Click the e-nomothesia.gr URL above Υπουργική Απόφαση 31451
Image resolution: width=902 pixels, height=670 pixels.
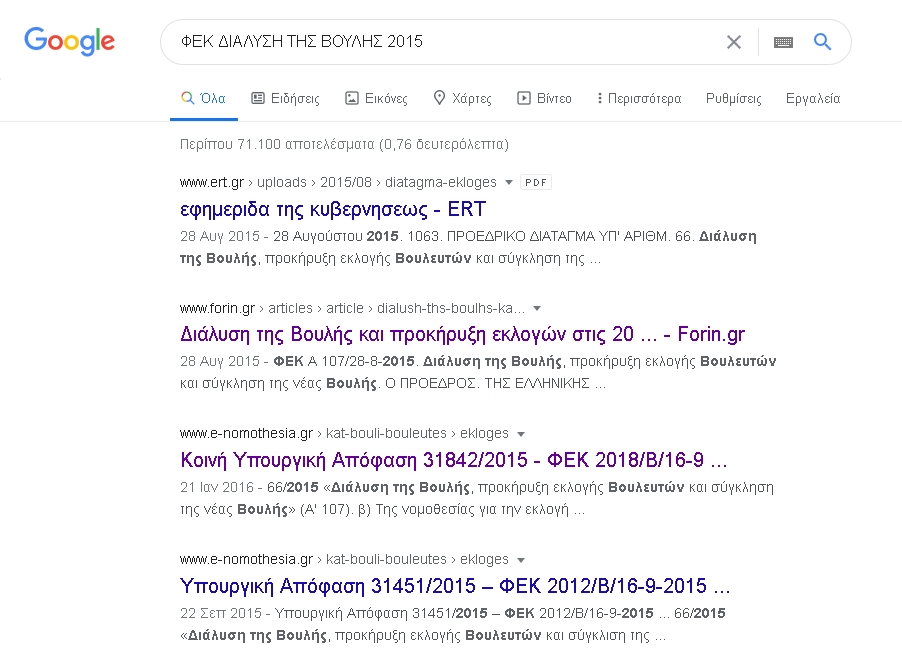coord(344,560)
